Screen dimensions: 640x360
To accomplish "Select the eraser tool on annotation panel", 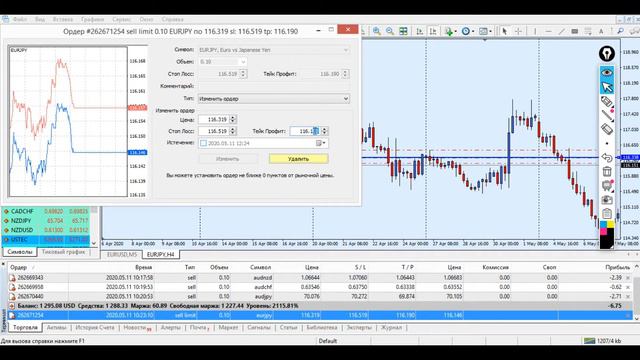I will (607, 129).
